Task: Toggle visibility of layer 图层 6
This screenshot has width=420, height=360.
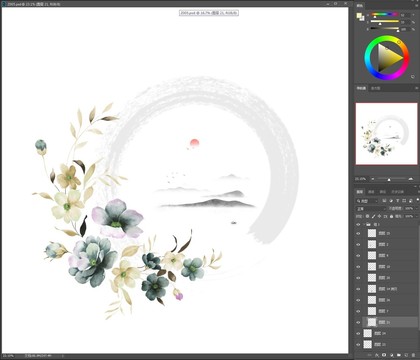Action: [x=358, y=256]
